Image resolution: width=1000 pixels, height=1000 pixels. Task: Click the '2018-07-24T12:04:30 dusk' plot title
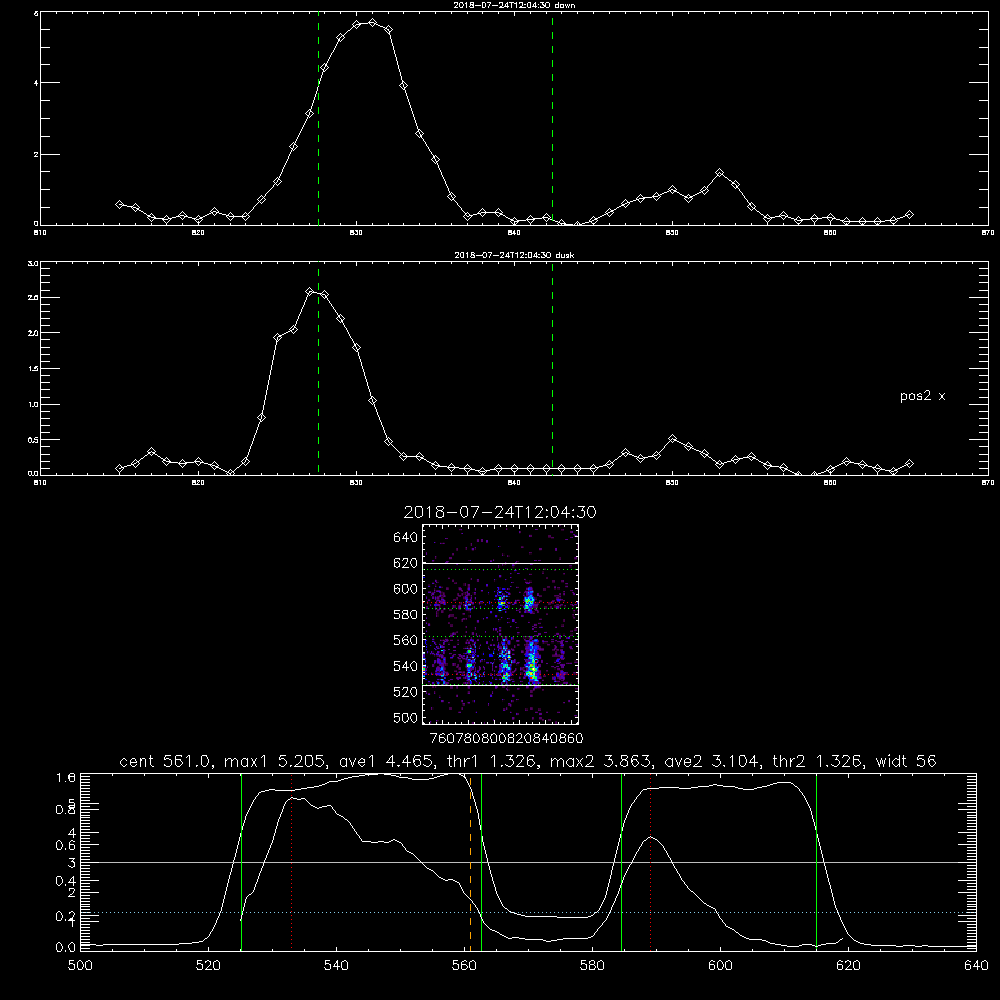514,255
